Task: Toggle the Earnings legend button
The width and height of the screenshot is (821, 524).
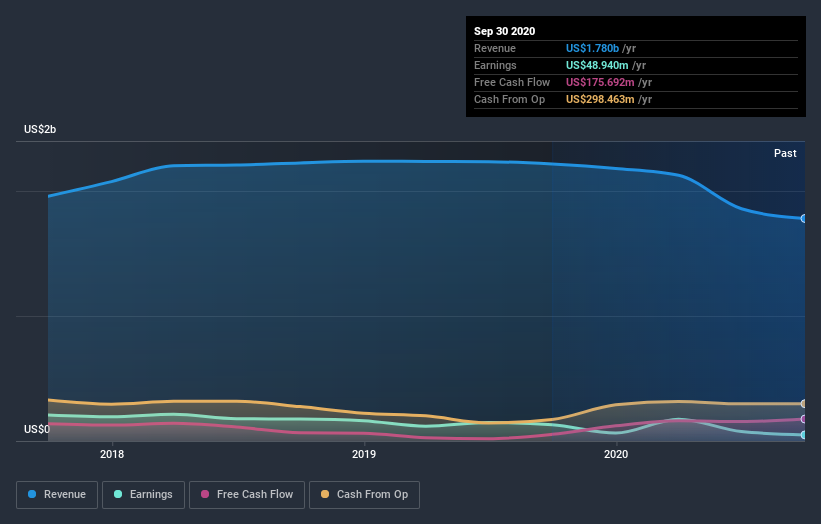Action: [143, 495]
